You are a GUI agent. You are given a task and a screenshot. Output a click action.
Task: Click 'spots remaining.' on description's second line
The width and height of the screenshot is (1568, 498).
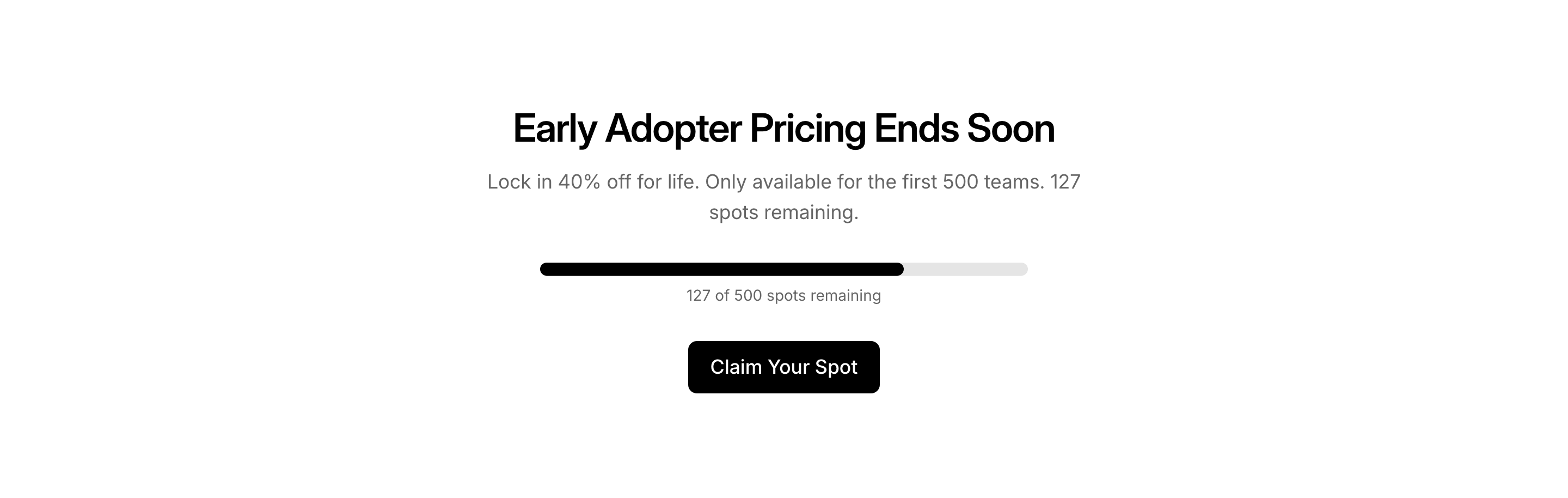783,212
